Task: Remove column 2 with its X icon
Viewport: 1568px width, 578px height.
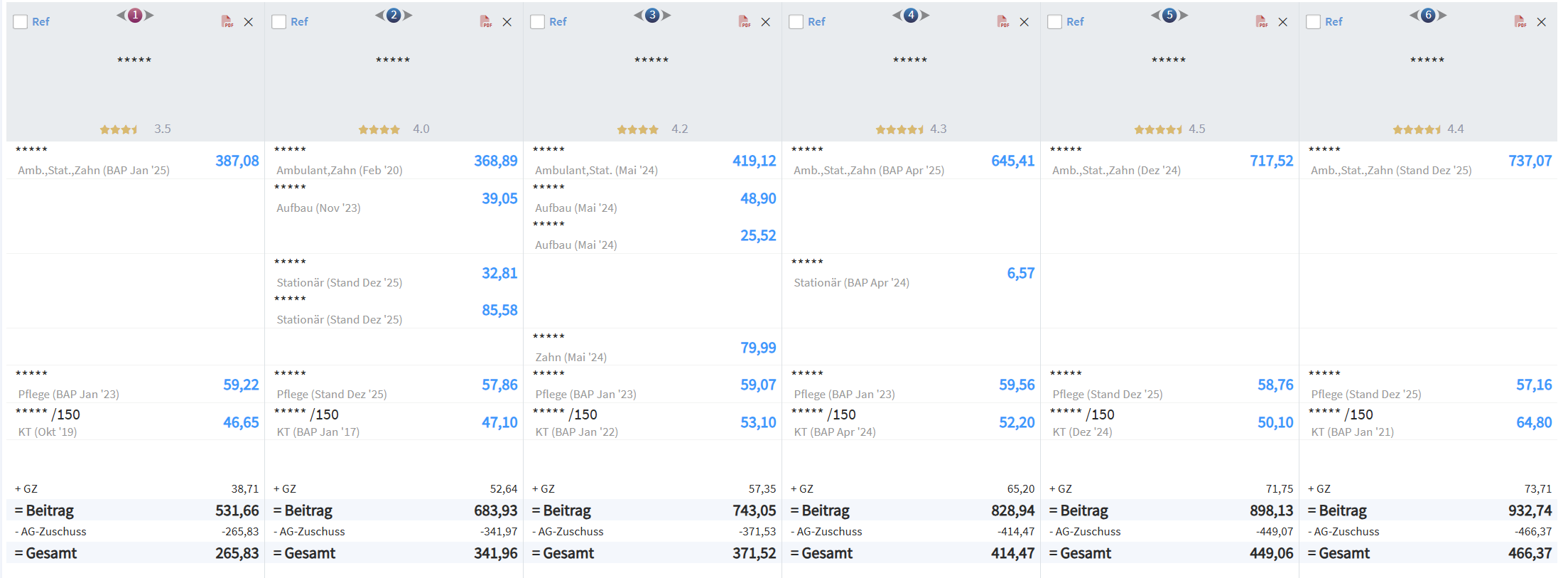Action: pos(507,22)
